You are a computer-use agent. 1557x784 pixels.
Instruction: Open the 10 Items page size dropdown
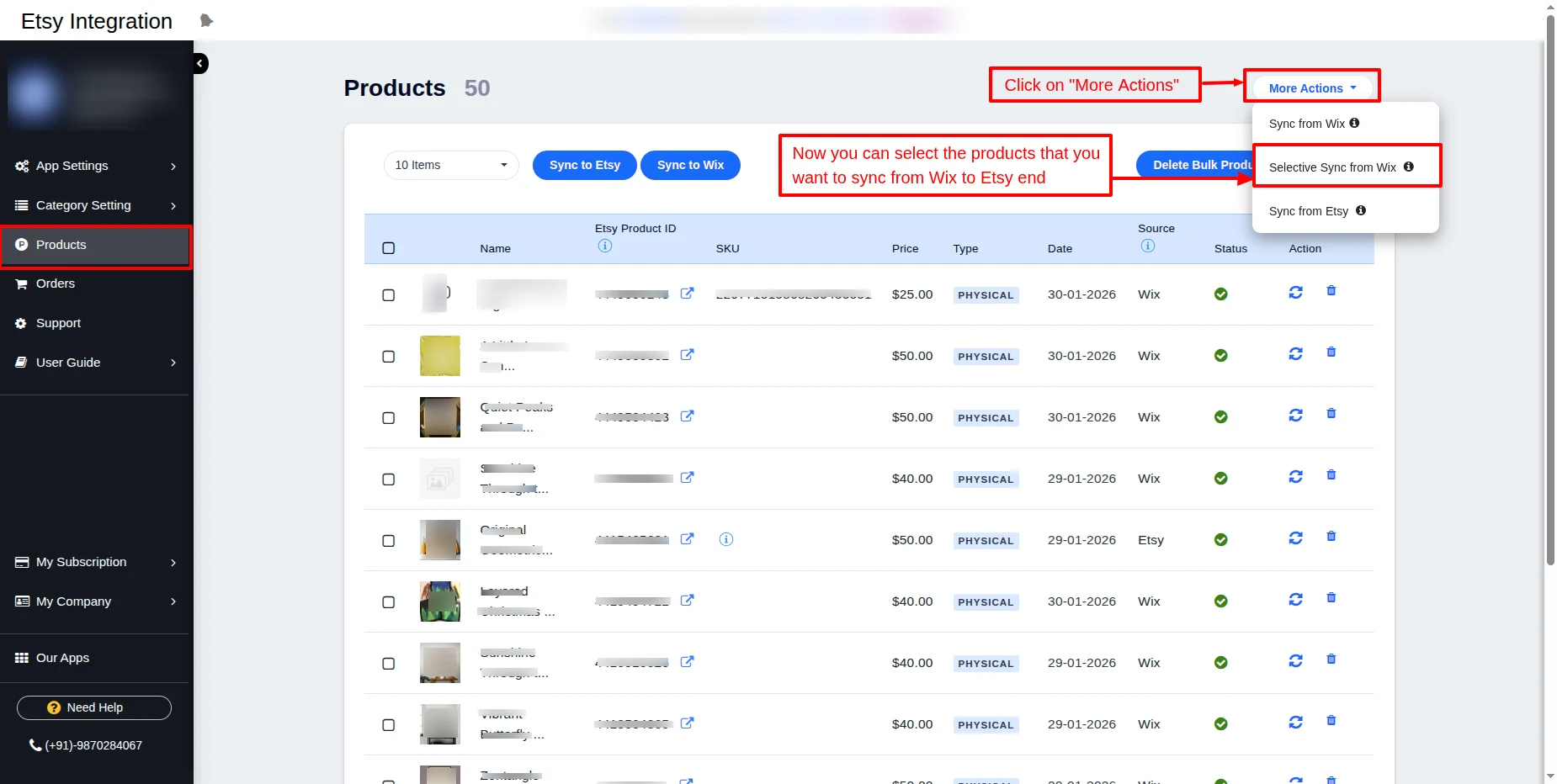click(x=451, y=165)
